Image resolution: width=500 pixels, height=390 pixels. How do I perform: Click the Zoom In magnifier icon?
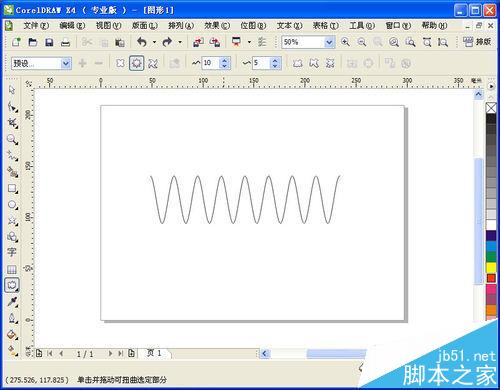[345, 42]
